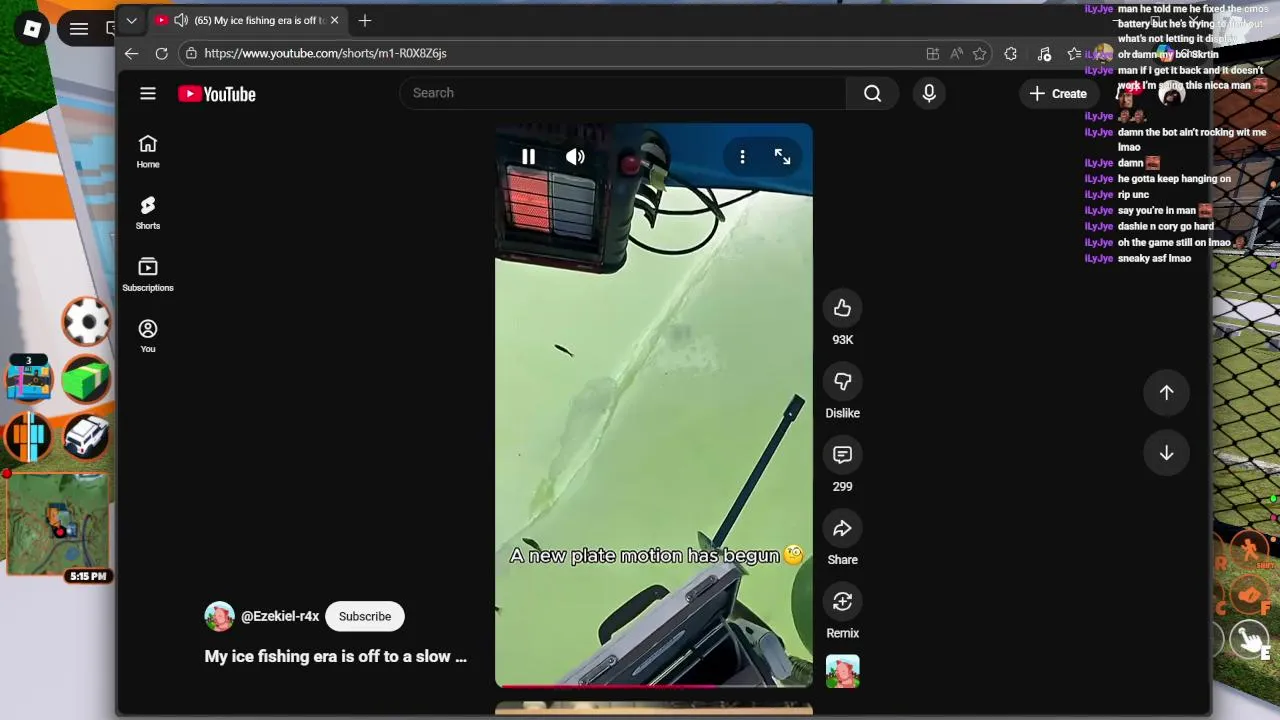Screen dimensions: 1280x720
Task: Click the game minimap
Action: (x=58, y=523)
